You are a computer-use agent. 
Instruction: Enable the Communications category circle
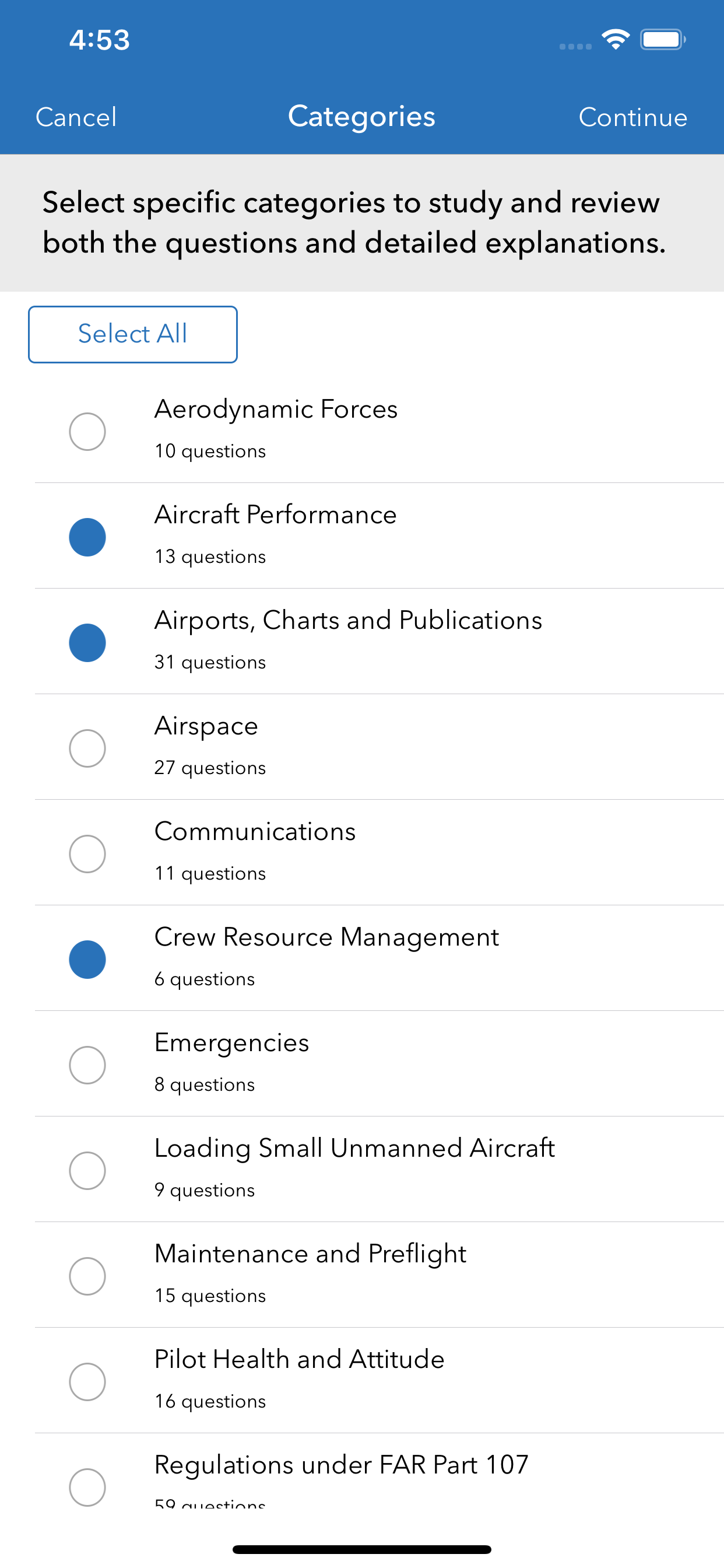click(87, 853)
